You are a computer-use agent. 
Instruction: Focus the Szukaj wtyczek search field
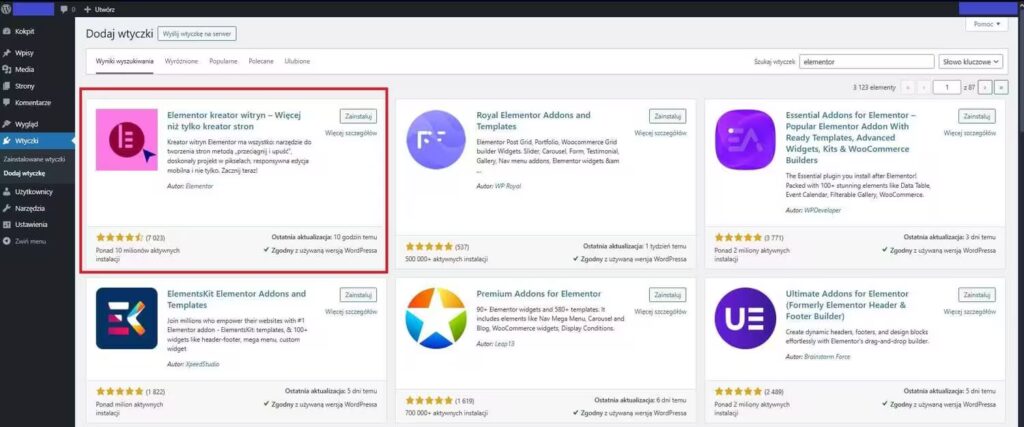(867, 61)
